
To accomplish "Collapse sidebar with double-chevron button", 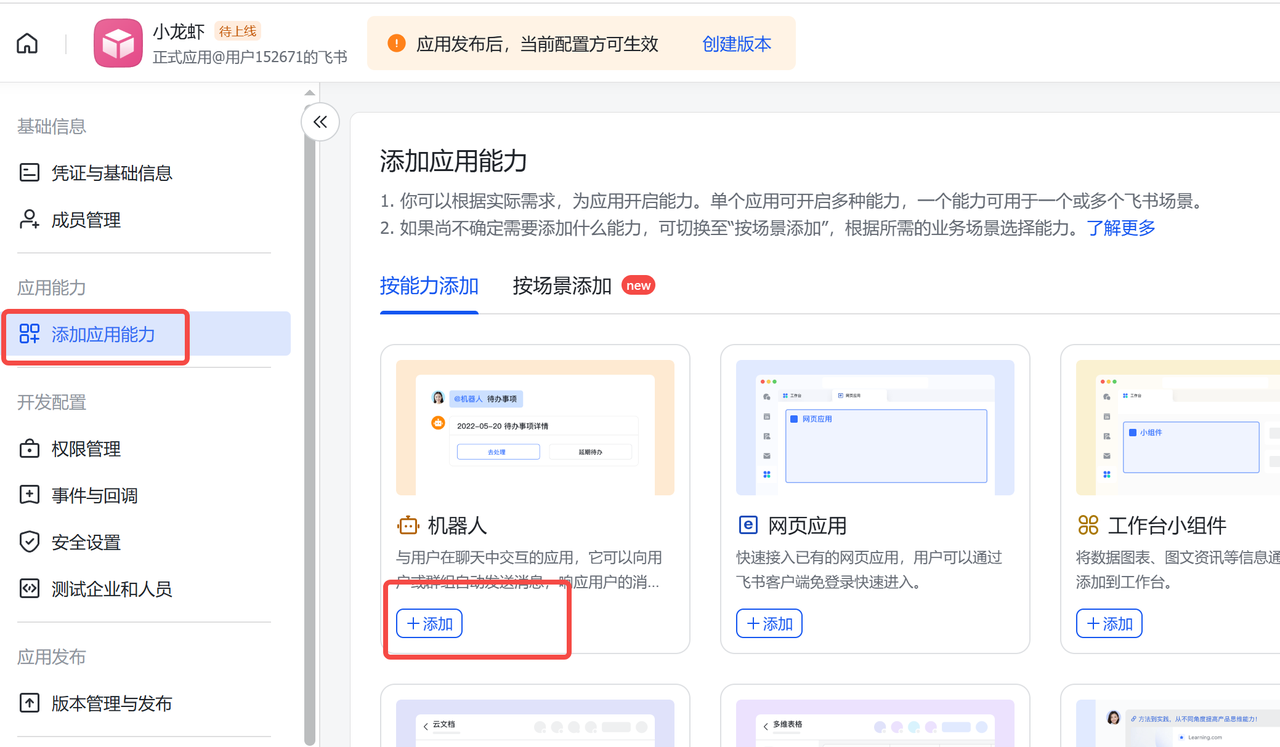I will pyautogui.click(x=320, y=122).
